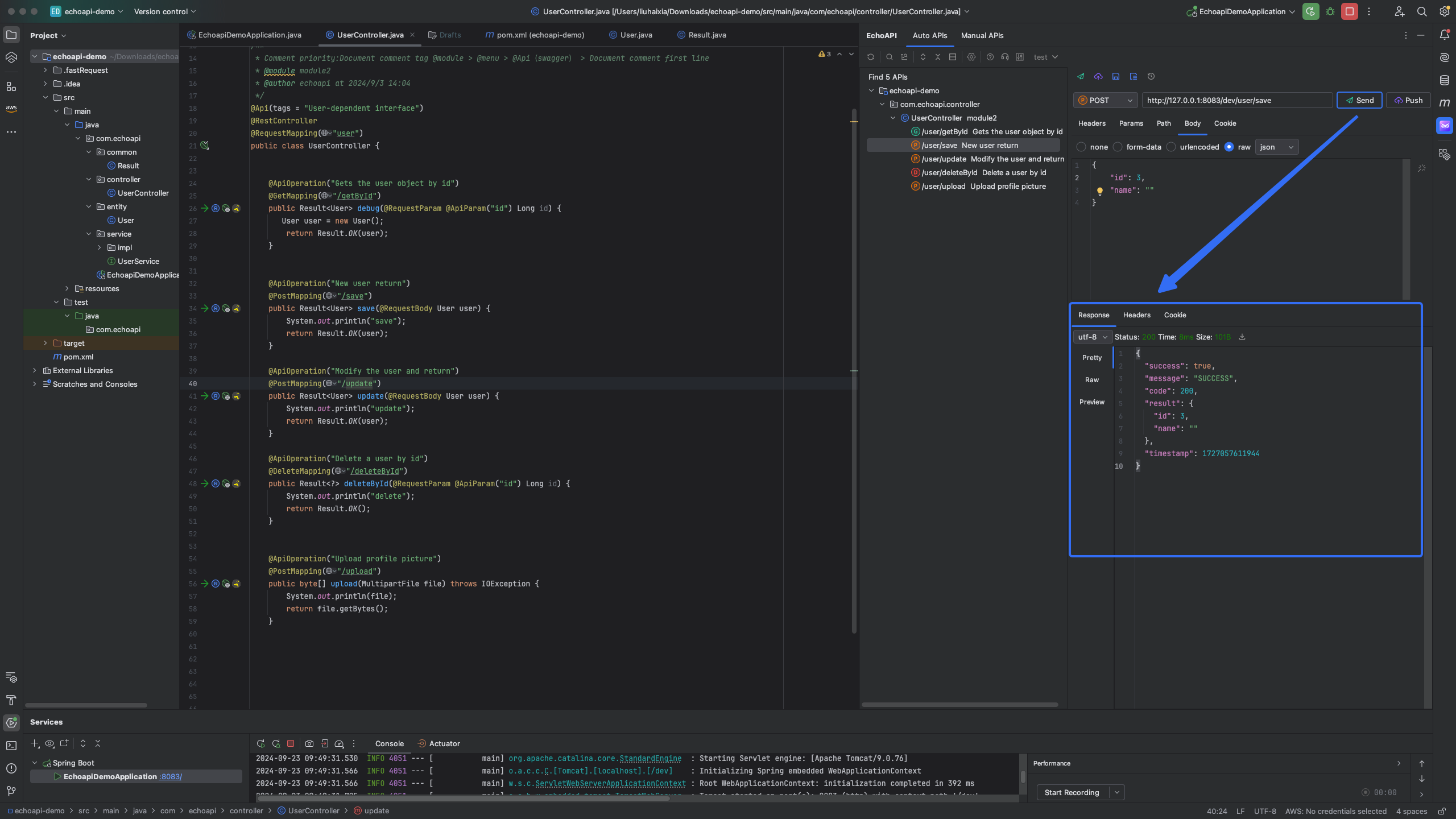Viewport: 1456px width, 819px height.
Task: Click the Send button
Action: (x=1359, y=100)
